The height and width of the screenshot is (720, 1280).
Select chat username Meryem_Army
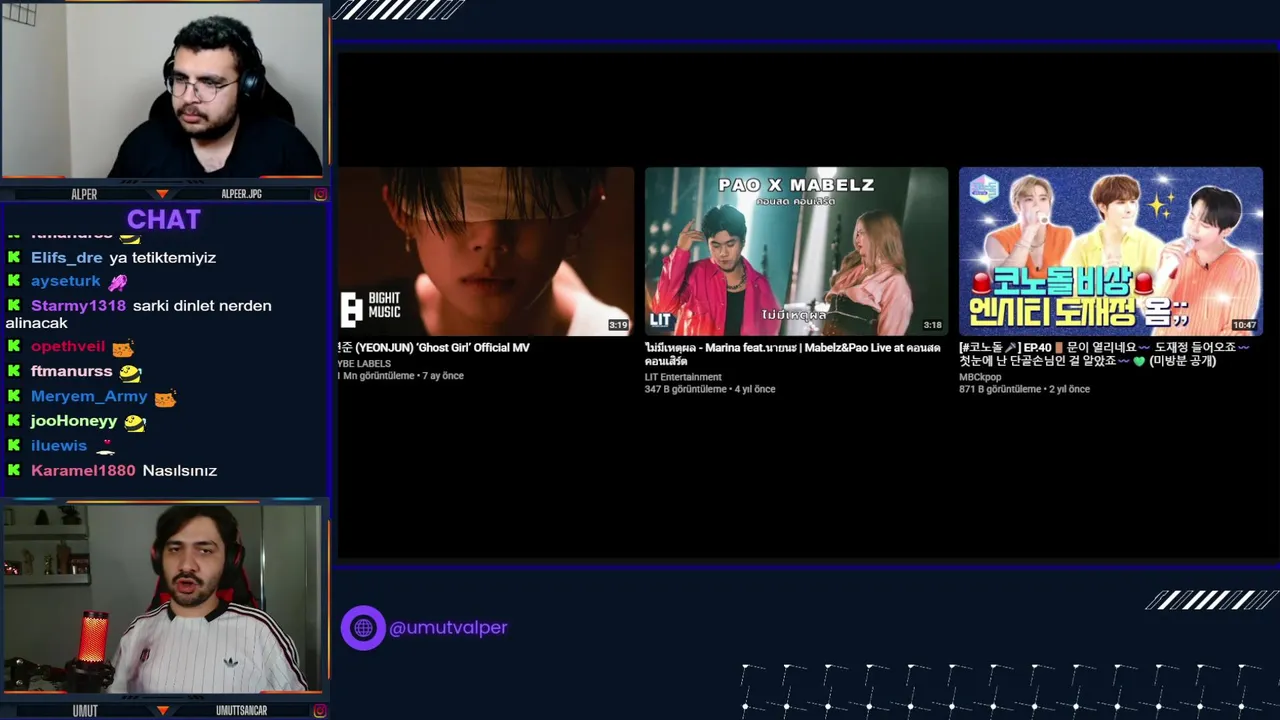89,396
